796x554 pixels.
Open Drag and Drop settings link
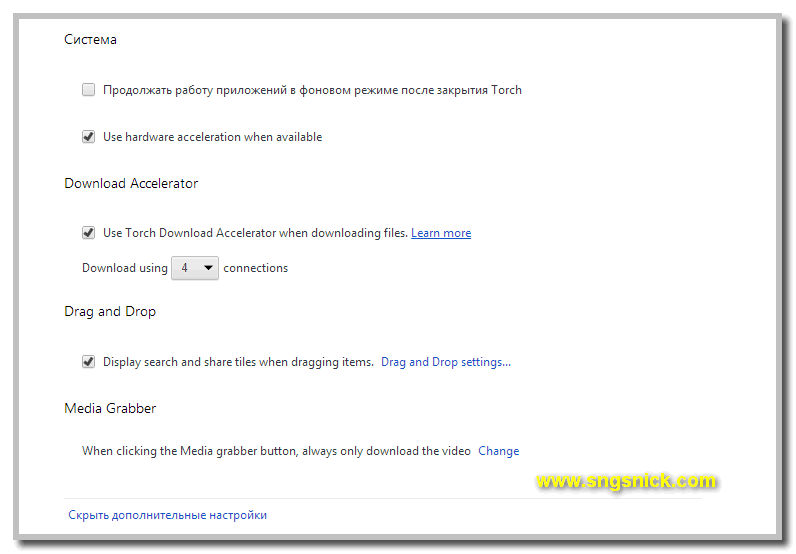pyautogui.click(x=446, y=362)
